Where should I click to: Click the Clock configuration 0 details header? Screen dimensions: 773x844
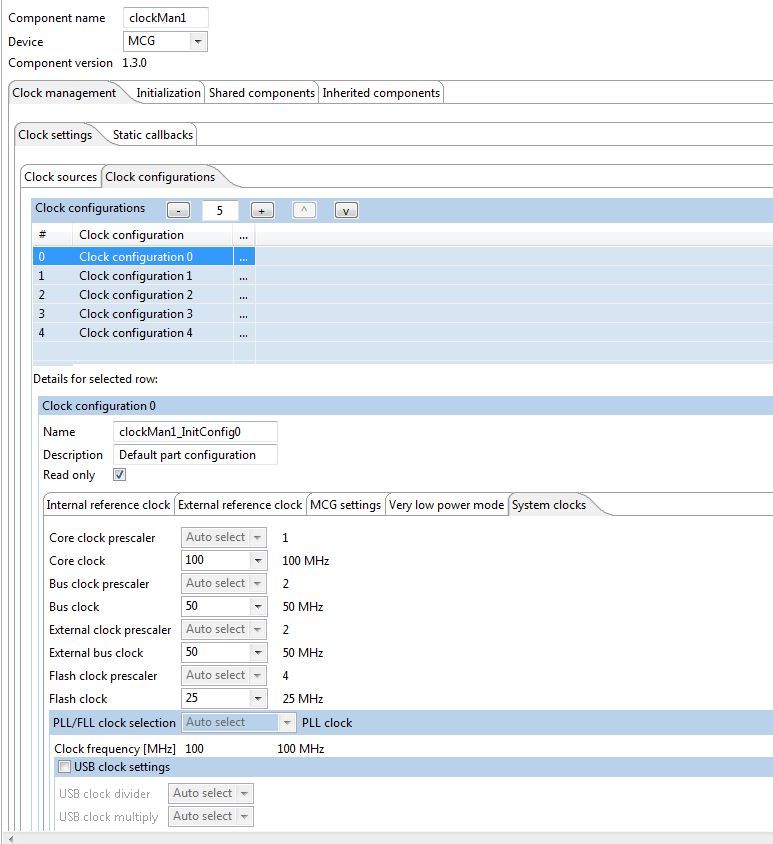pos(405,406)
